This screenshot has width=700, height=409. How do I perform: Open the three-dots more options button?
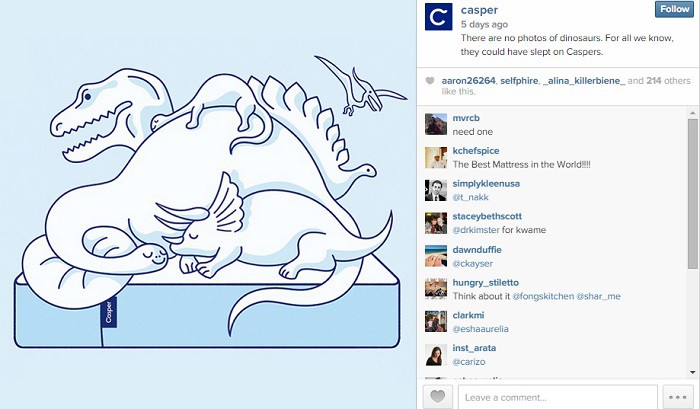coord(677,396)
